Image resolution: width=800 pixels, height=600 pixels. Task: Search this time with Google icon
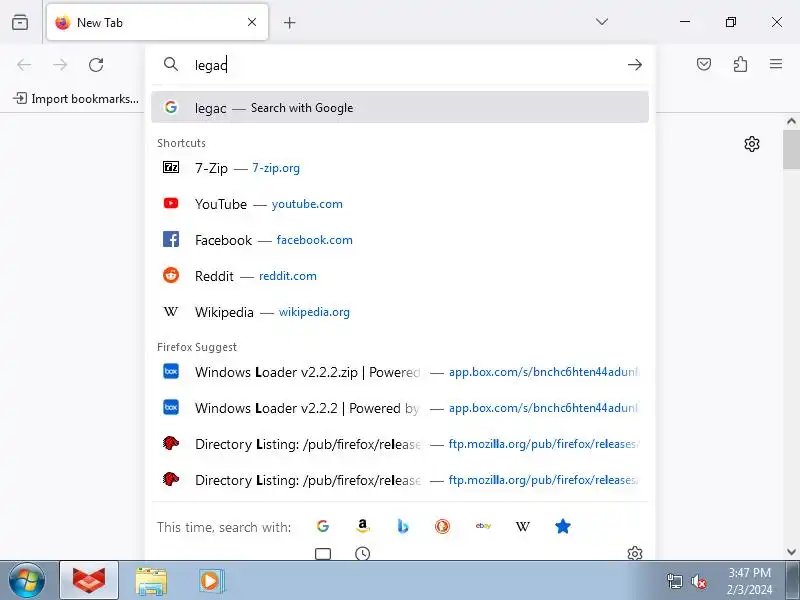click(322, 526)
